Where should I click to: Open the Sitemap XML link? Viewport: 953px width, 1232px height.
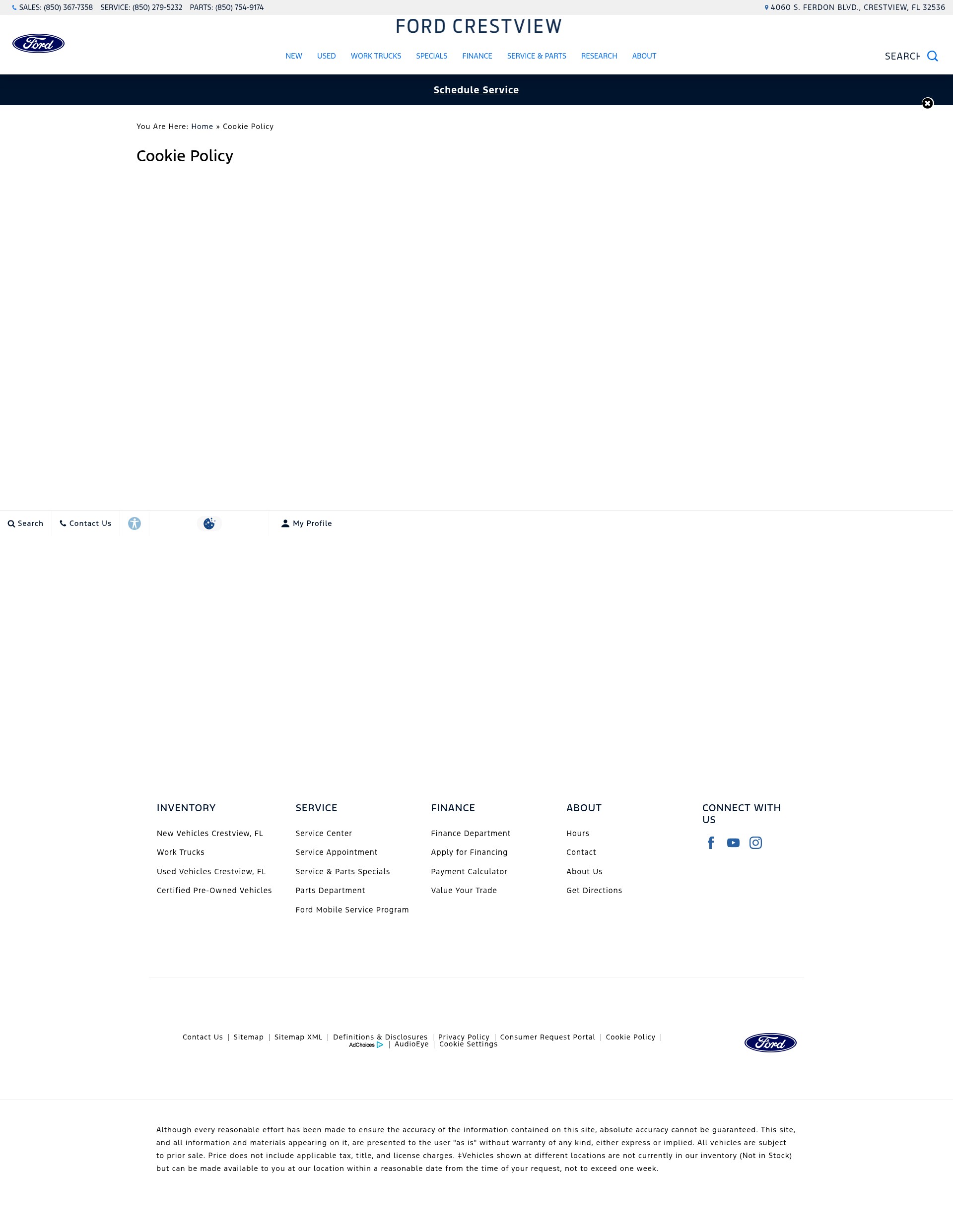click(298, 1037)
